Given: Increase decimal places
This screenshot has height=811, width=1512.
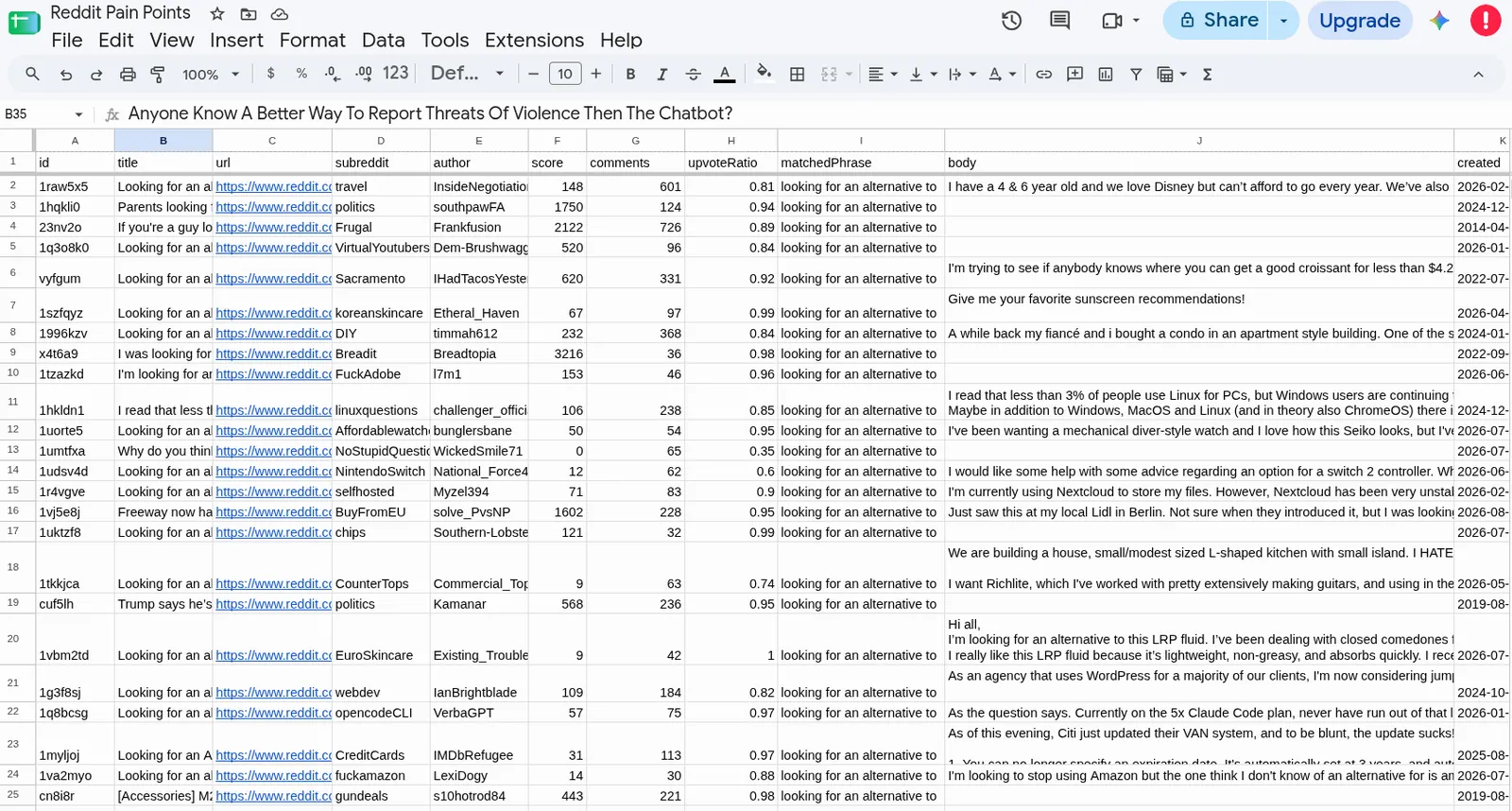Looking at the screenshot, I should click(364, 74).
